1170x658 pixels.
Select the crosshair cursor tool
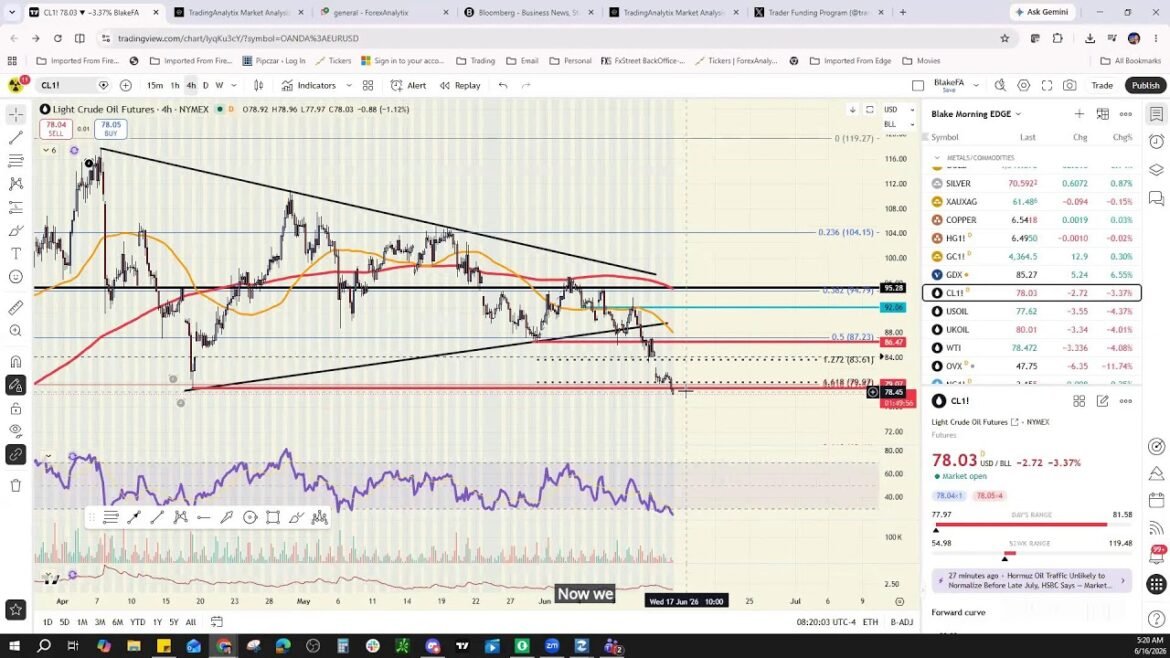(x=16, y=114)
